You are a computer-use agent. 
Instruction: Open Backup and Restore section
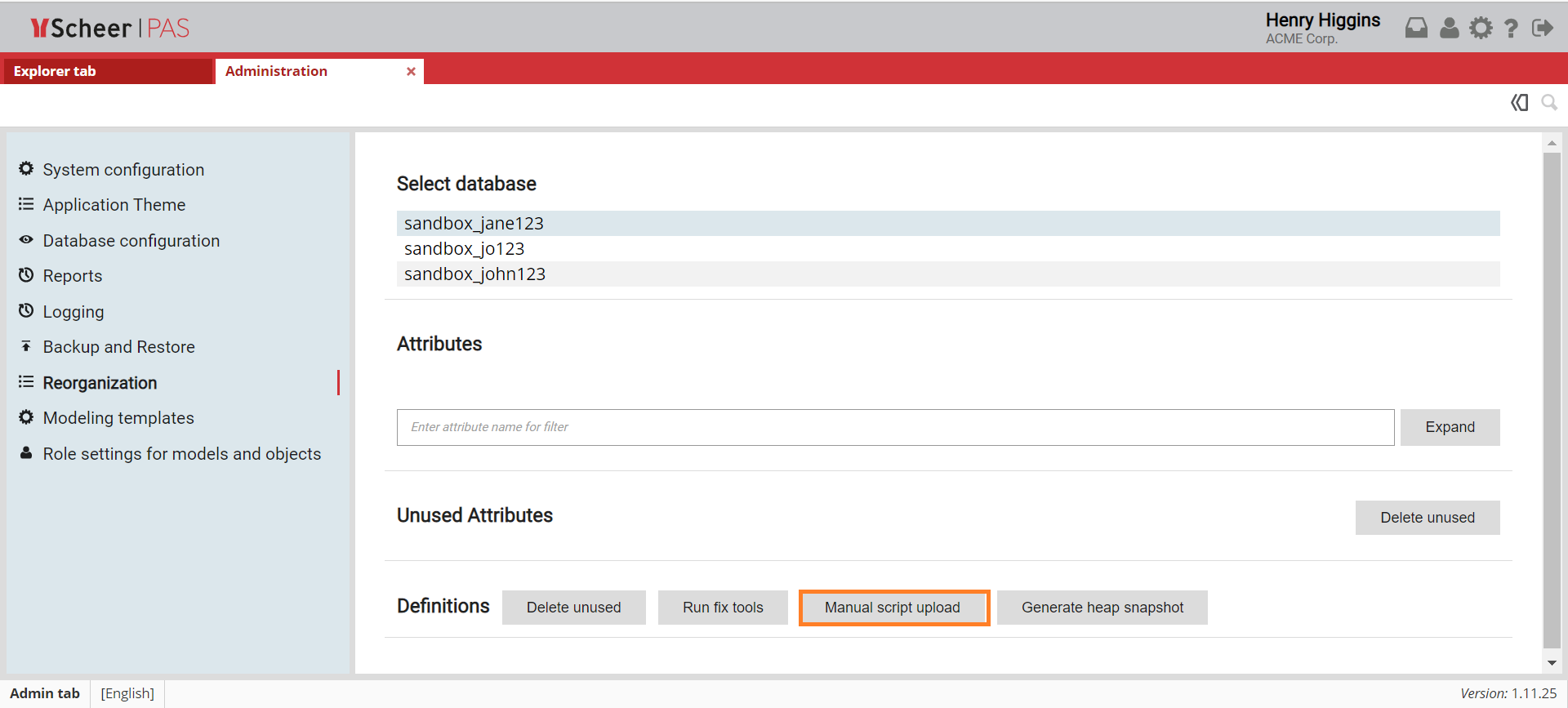[118, 347]
